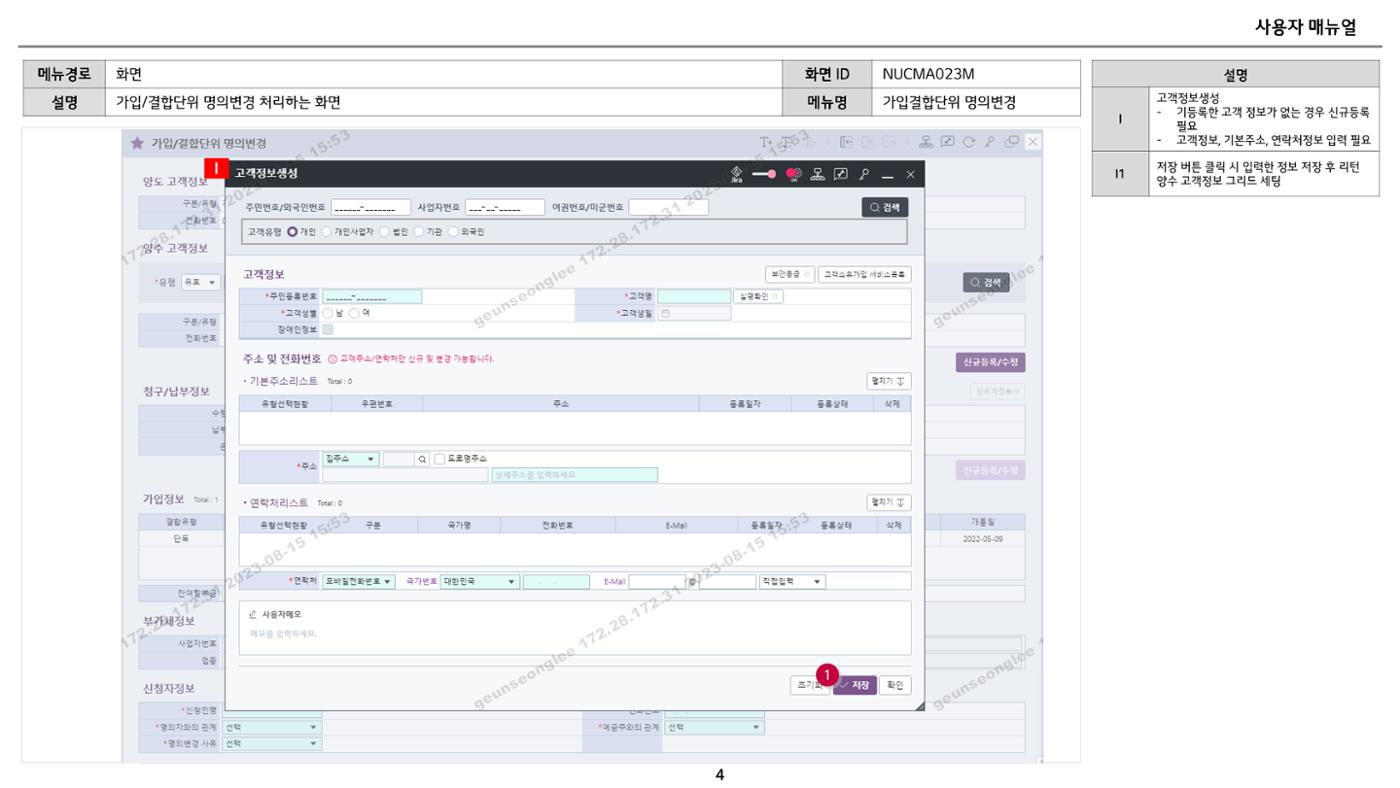
Task: Expand 기본주소리스트 with 펼치기 button
Action: (x=888, y=381)
